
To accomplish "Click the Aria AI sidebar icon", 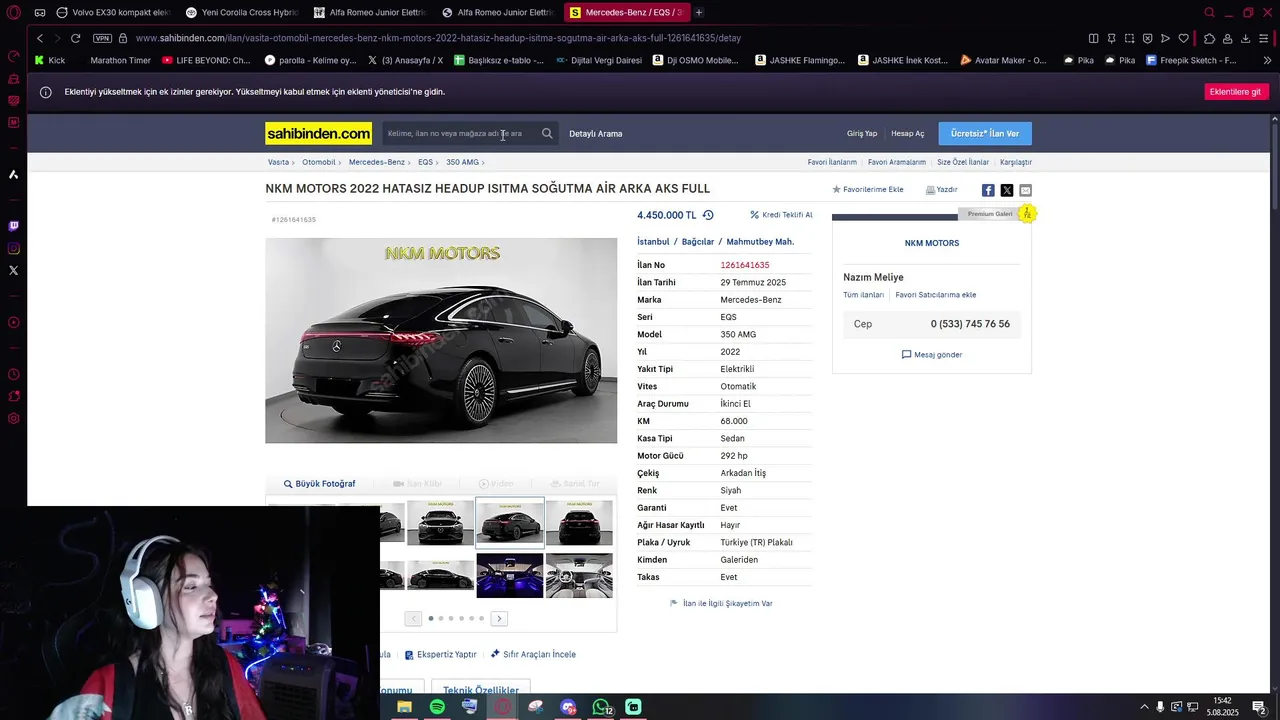I will [x=13, y=174].
